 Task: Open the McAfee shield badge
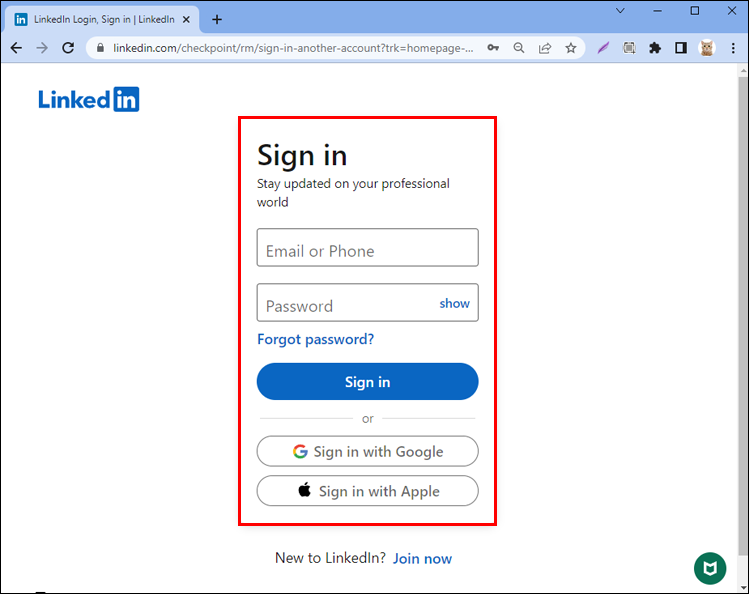click(x=710, y=568)
